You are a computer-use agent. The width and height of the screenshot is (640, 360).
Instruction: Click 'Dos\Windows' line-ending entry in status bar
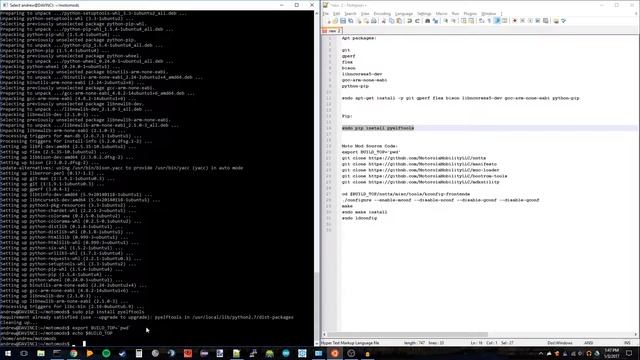point(560,343)
